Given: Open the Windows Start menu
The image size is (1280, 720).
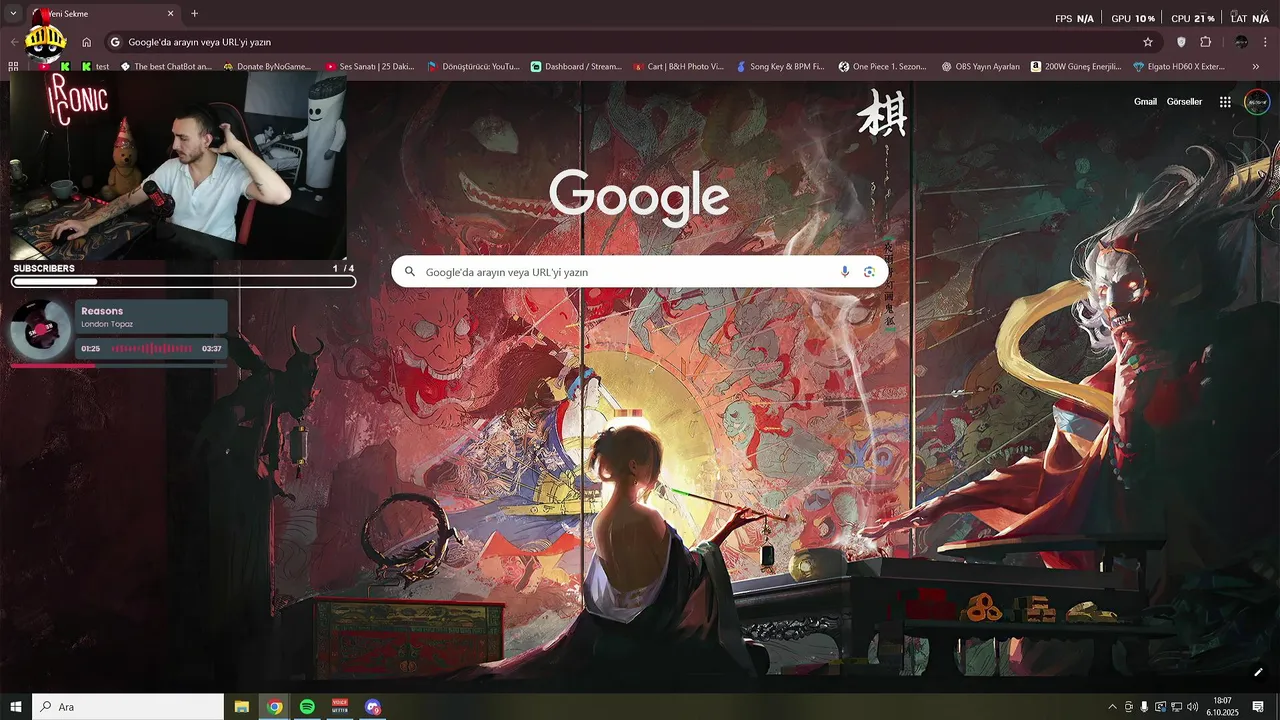Looking at the screenshot, I should click(x=16, y=707).
